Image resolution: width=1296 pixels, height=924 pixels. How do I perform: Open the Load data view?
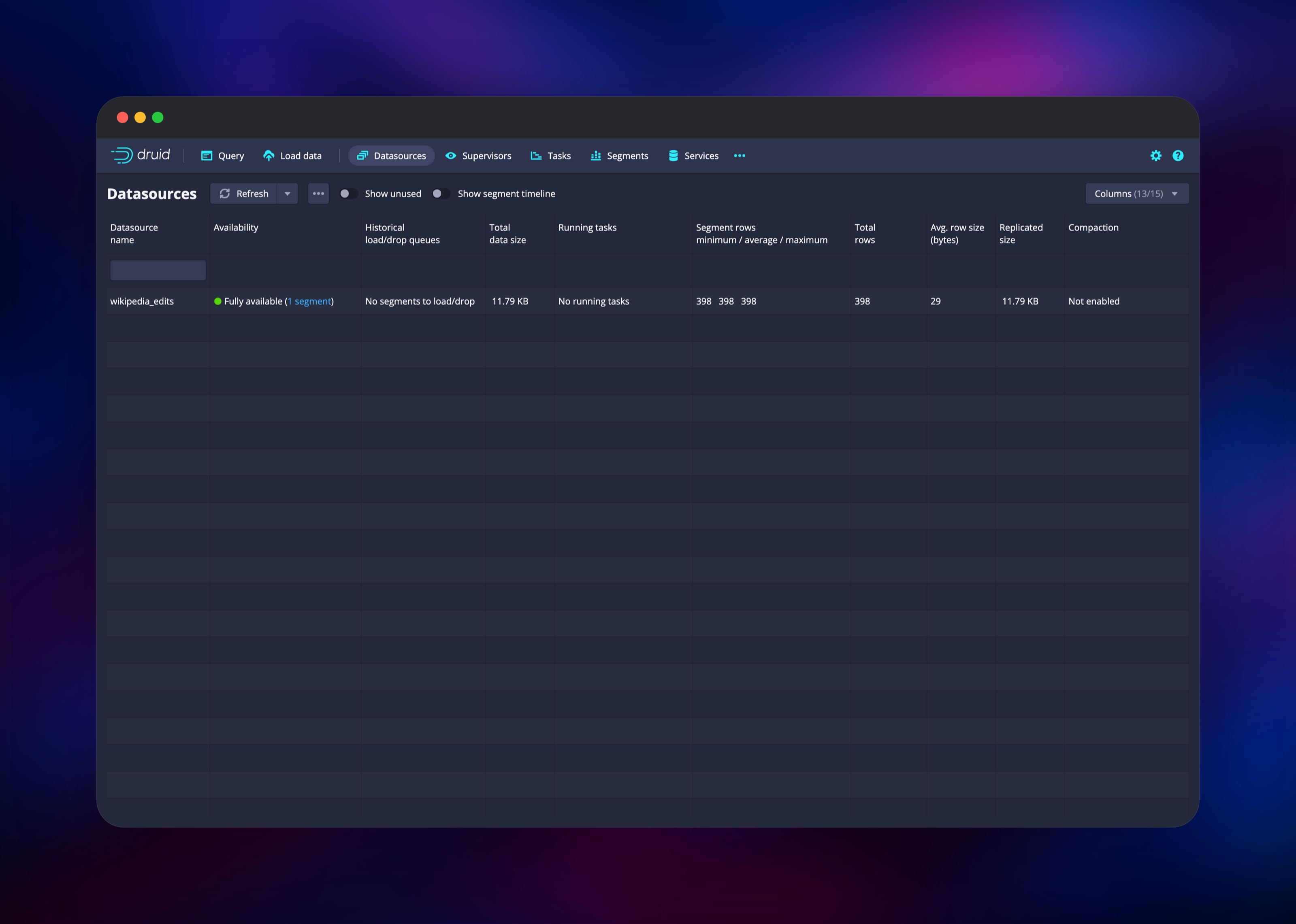coord(292,156)
